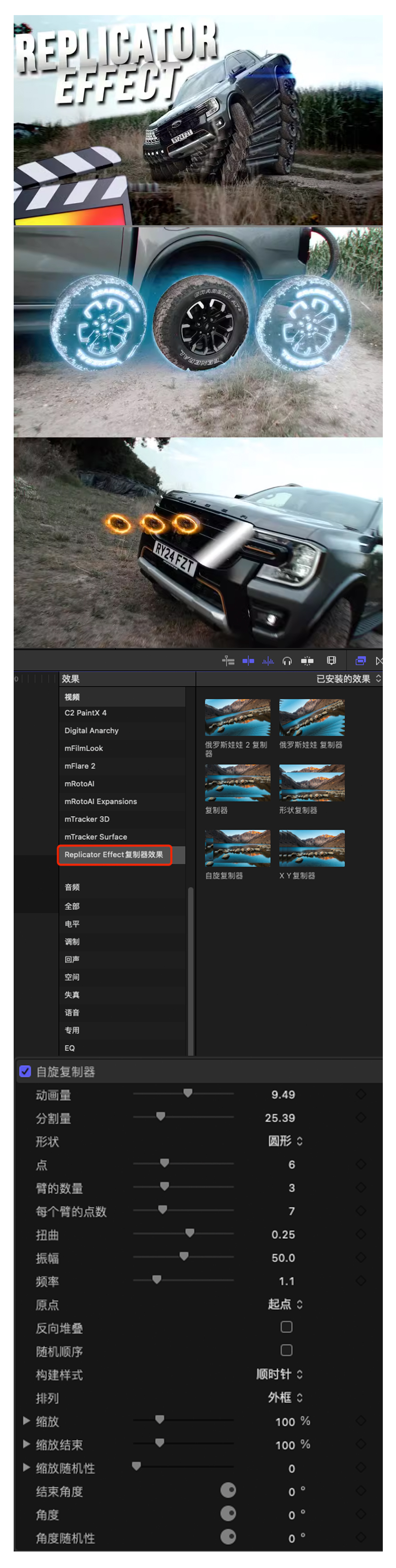Select the X Y 复制器 effect thumbnail

click(x=311, y=848)
